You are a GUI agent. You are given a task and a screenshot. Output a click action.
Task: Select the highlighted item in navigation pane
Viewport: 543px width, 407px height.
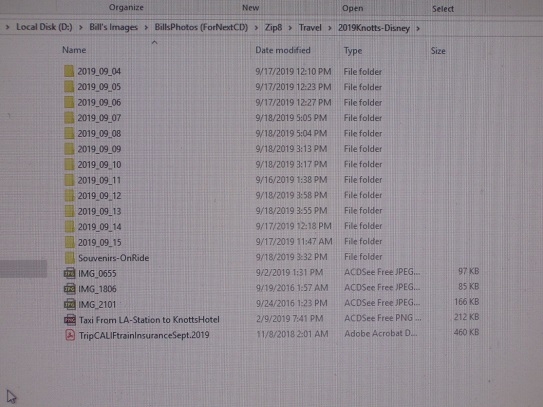[23, 269]
